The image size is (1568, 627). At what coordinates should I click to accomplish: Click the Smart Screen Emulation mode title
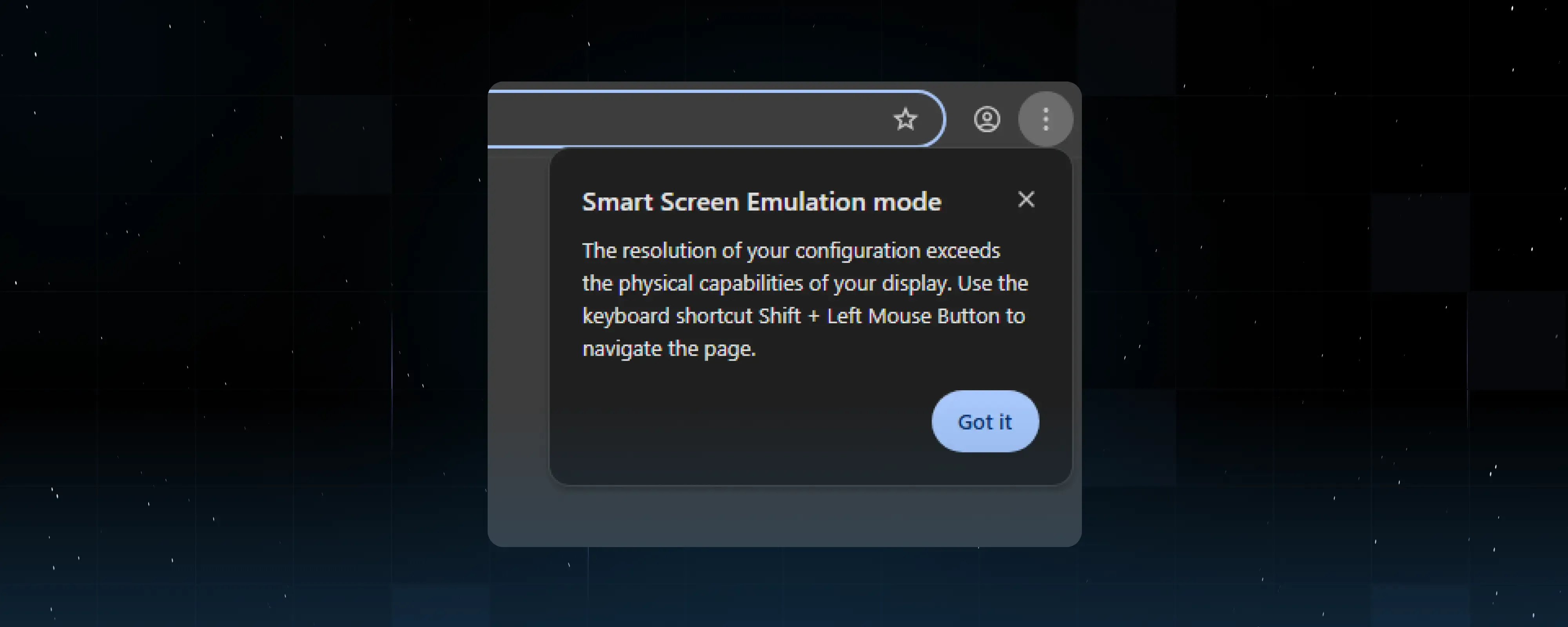click(x=762, y=201)
